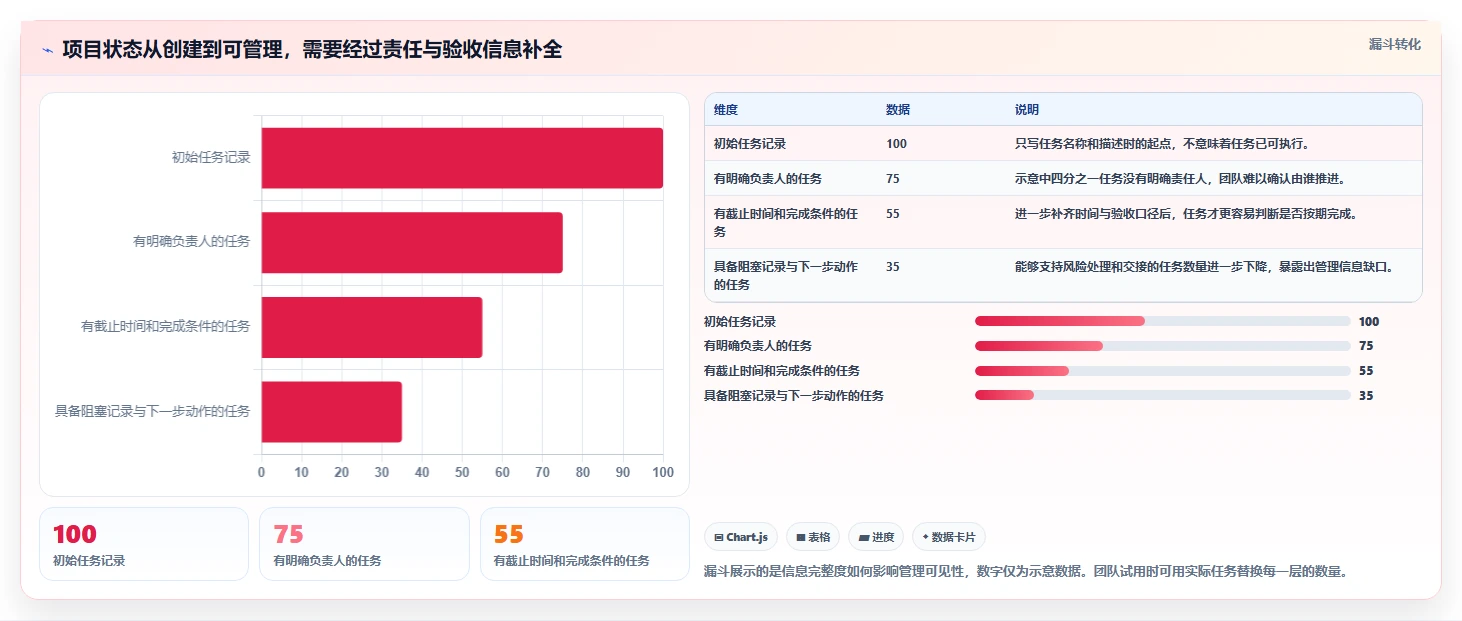Select the 数据卡片 tag chip

[949, 537]
